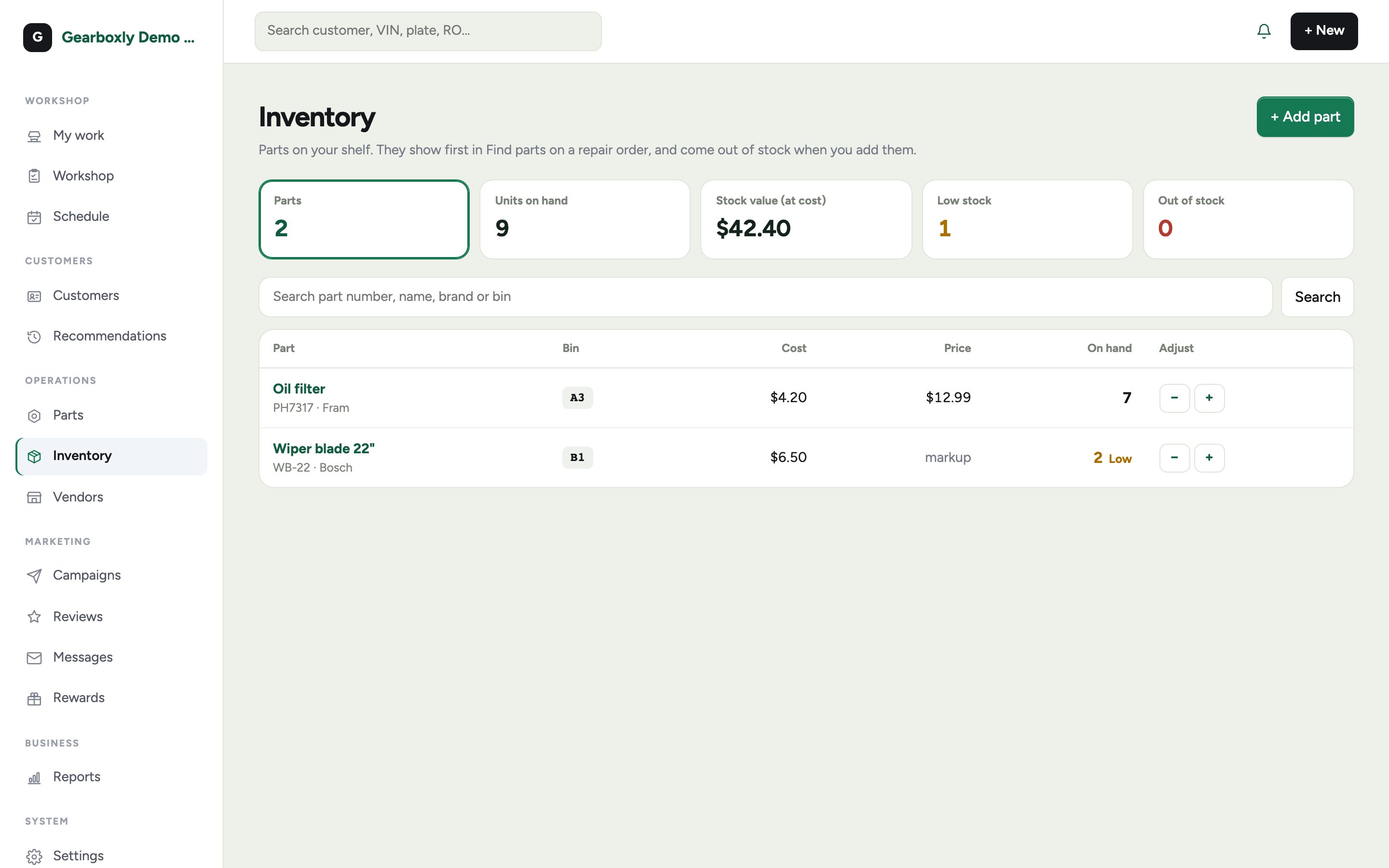Click the Customers card icon
Viewport: 1389px width, 868px height.
click(x=34, y=296)
